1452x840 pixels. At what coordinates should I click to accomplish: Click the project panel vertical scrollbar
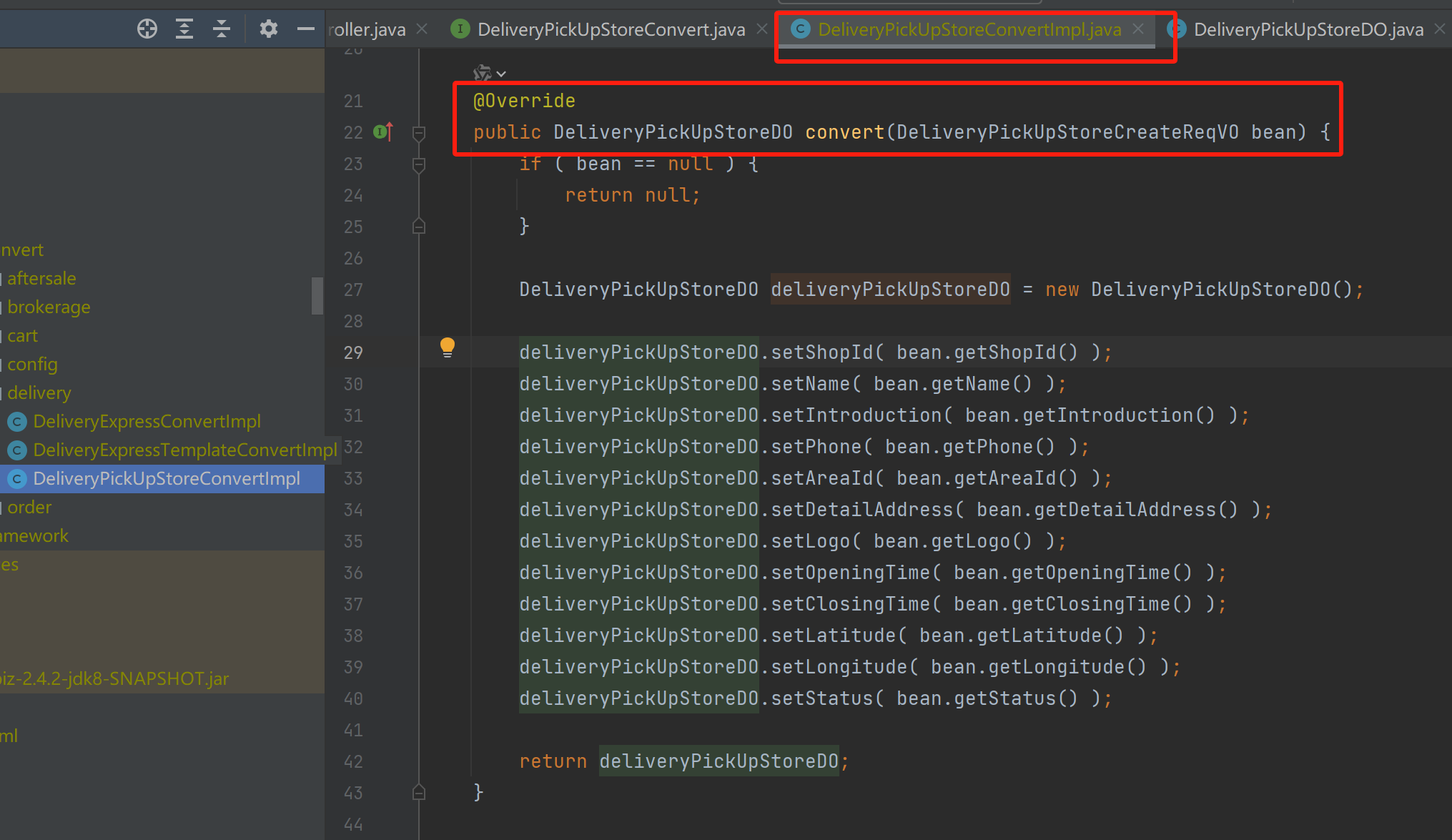pos(317,295)
